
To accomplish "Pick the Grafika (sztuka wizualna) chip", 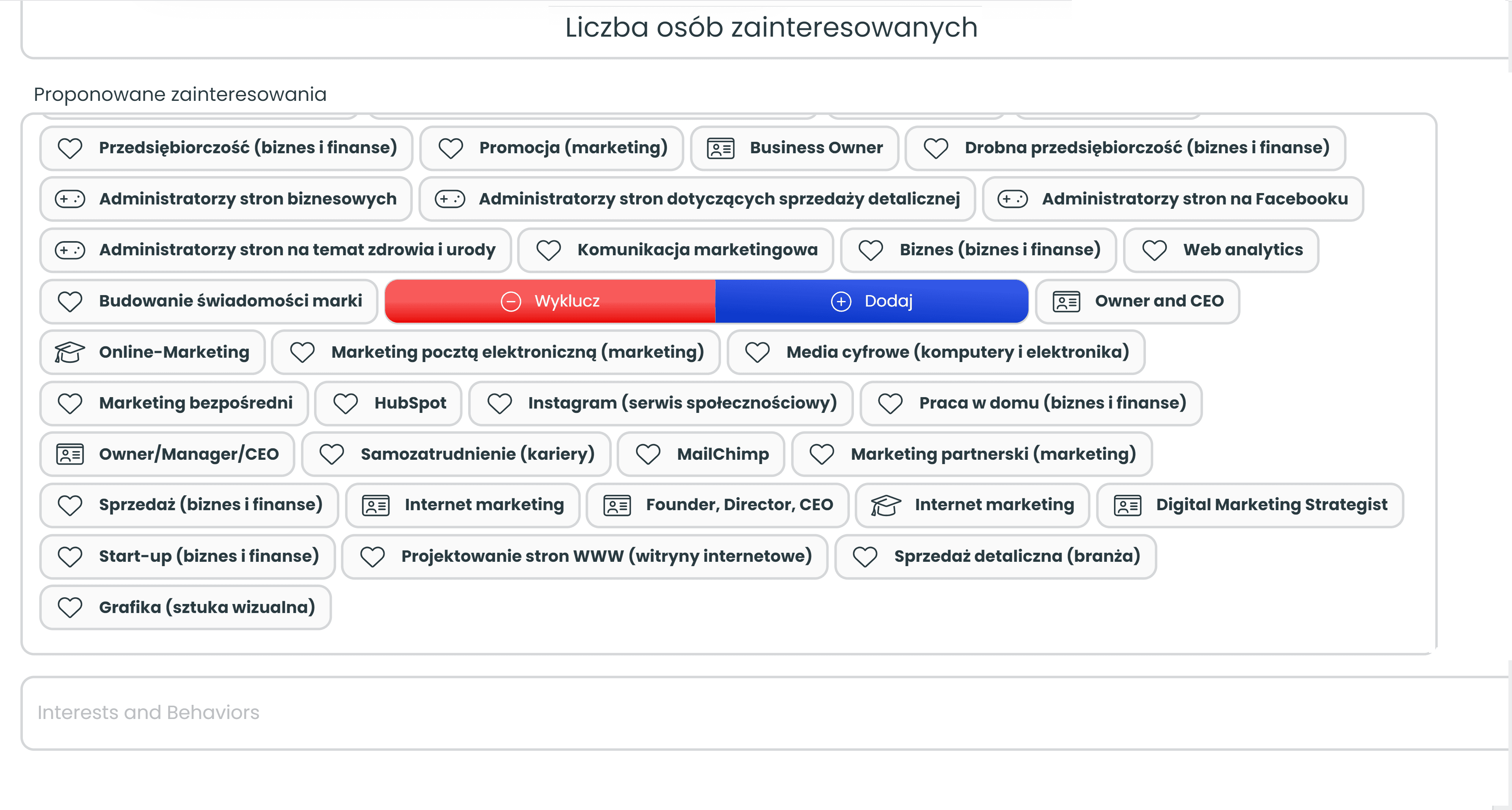I will 186,607.
